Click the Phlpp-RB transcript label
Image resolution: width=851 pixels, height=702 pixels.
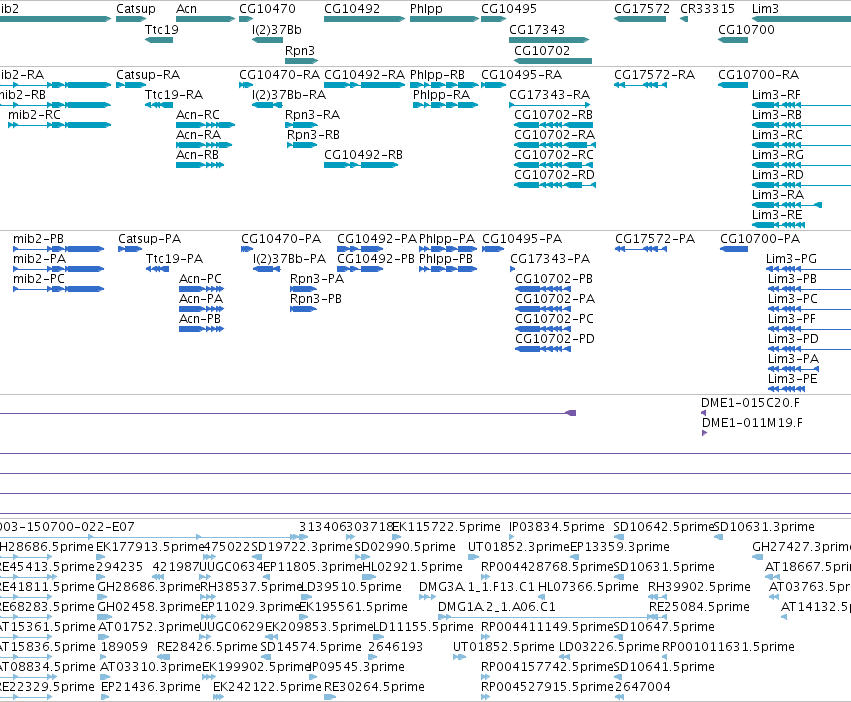pos(437,74)
